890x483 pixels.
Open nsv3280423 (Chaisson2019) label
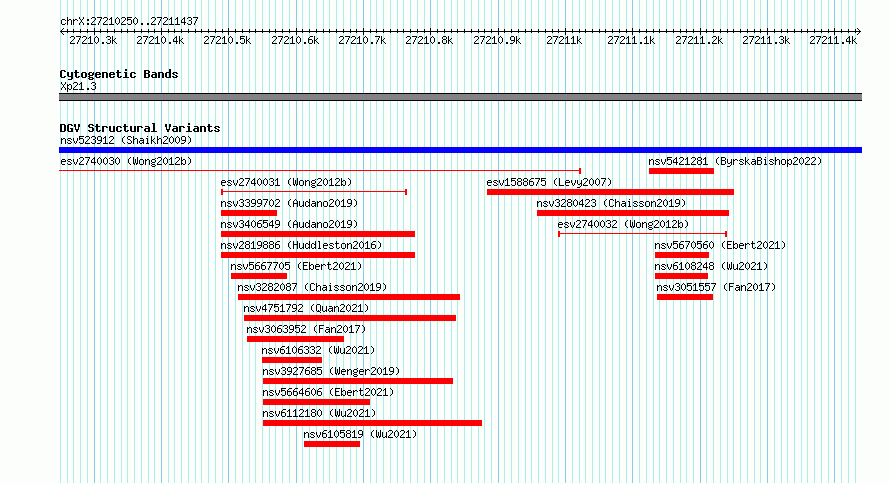click(611, 203)
